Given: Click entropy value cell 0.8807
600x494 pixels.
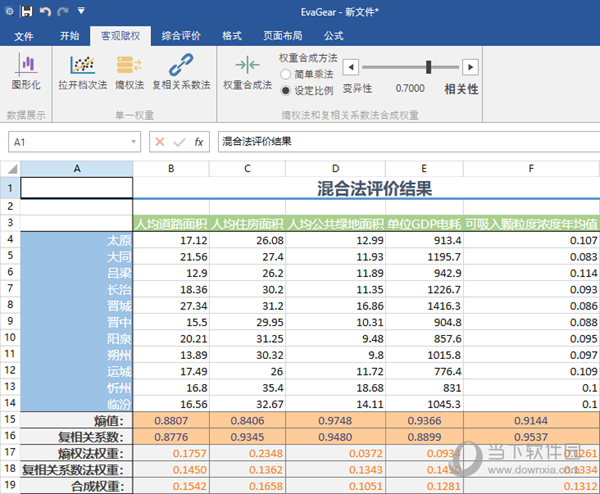Looking at the screenshot, I should click(171, 421).
